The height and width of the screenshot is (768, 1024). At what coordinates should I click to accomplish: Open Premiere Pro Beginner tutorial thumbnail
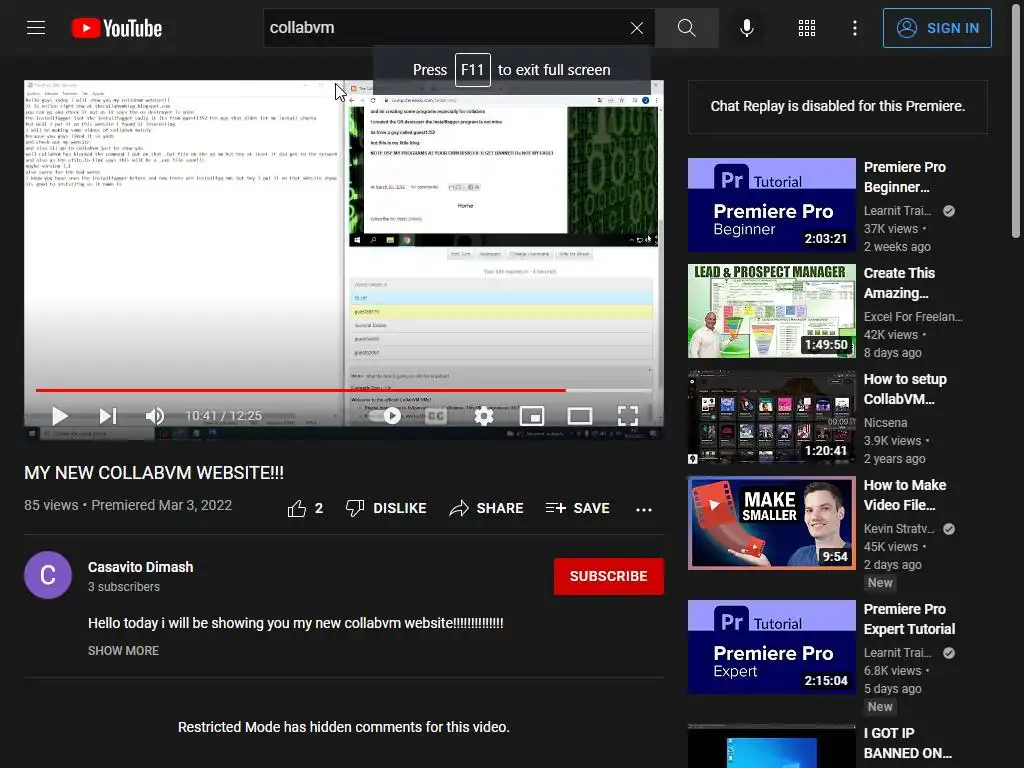[772, 205]
